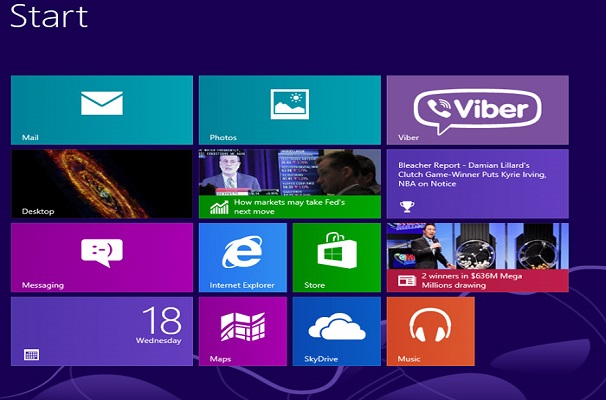This screenshot has width=606, height=400.
Task: Open the SkyDrive cloud tile
Action: pos(336,331)
